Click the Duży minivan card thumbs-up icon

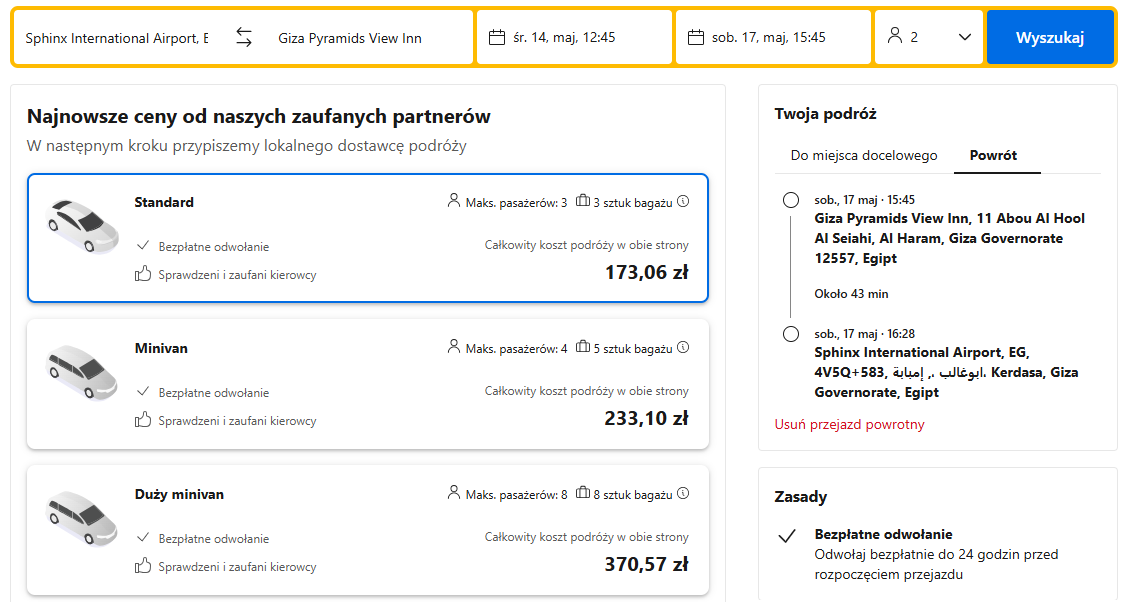click(x=143, y=565)
